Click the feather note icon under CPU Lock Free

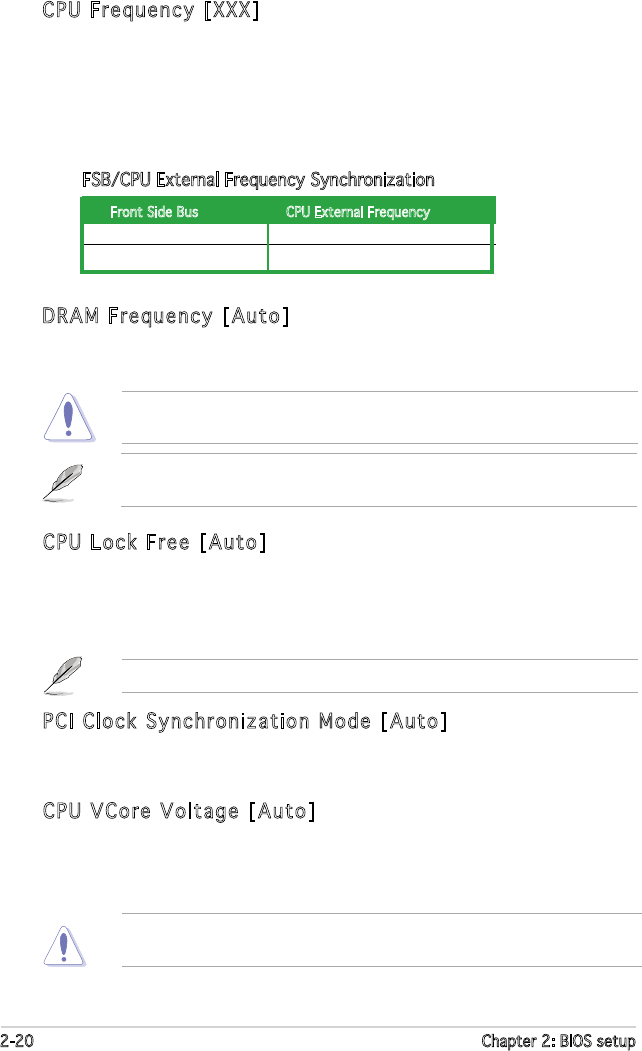[66, 676]
